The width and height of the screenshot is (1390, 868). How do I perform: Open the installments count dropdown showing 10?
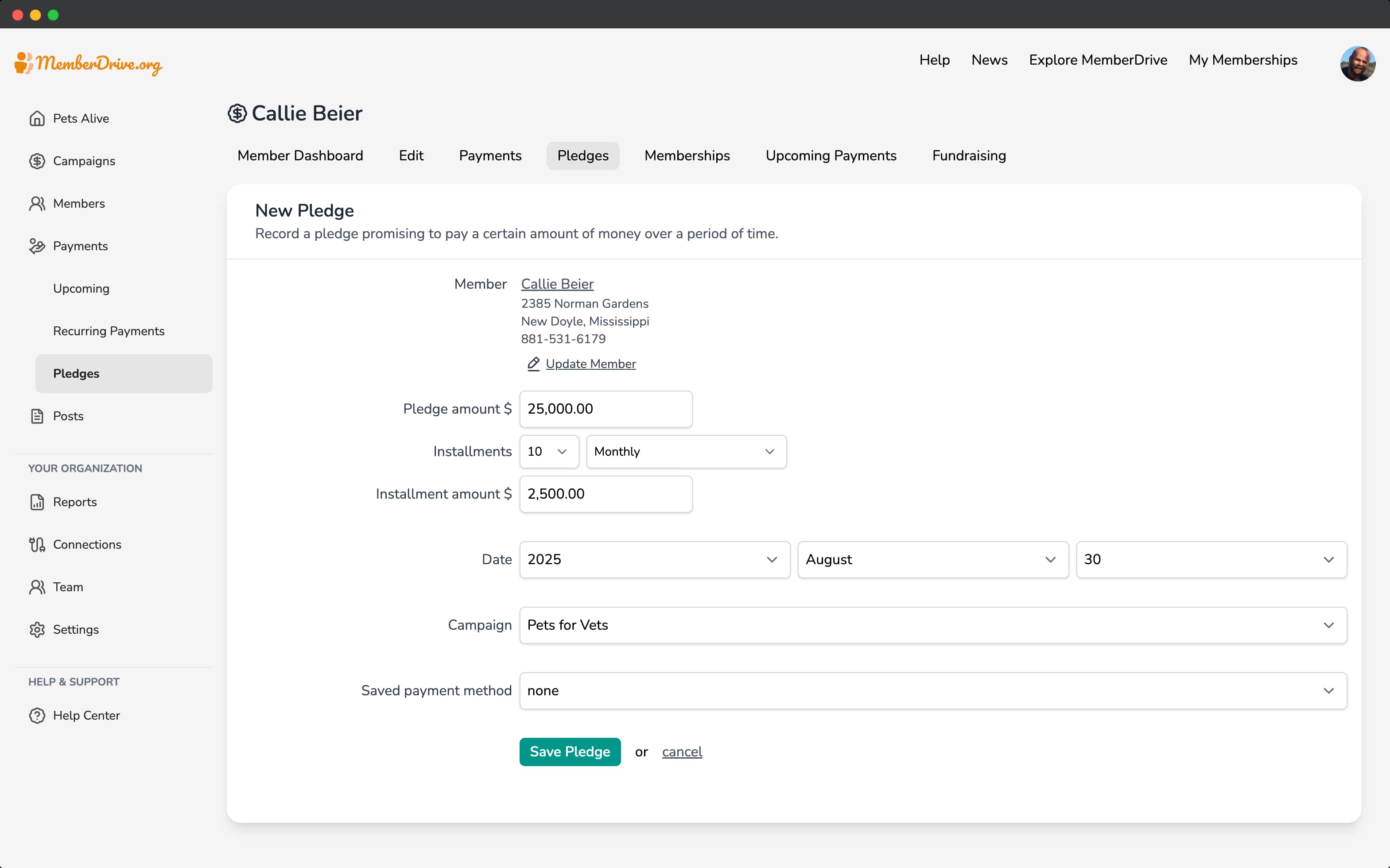[549, 451]
